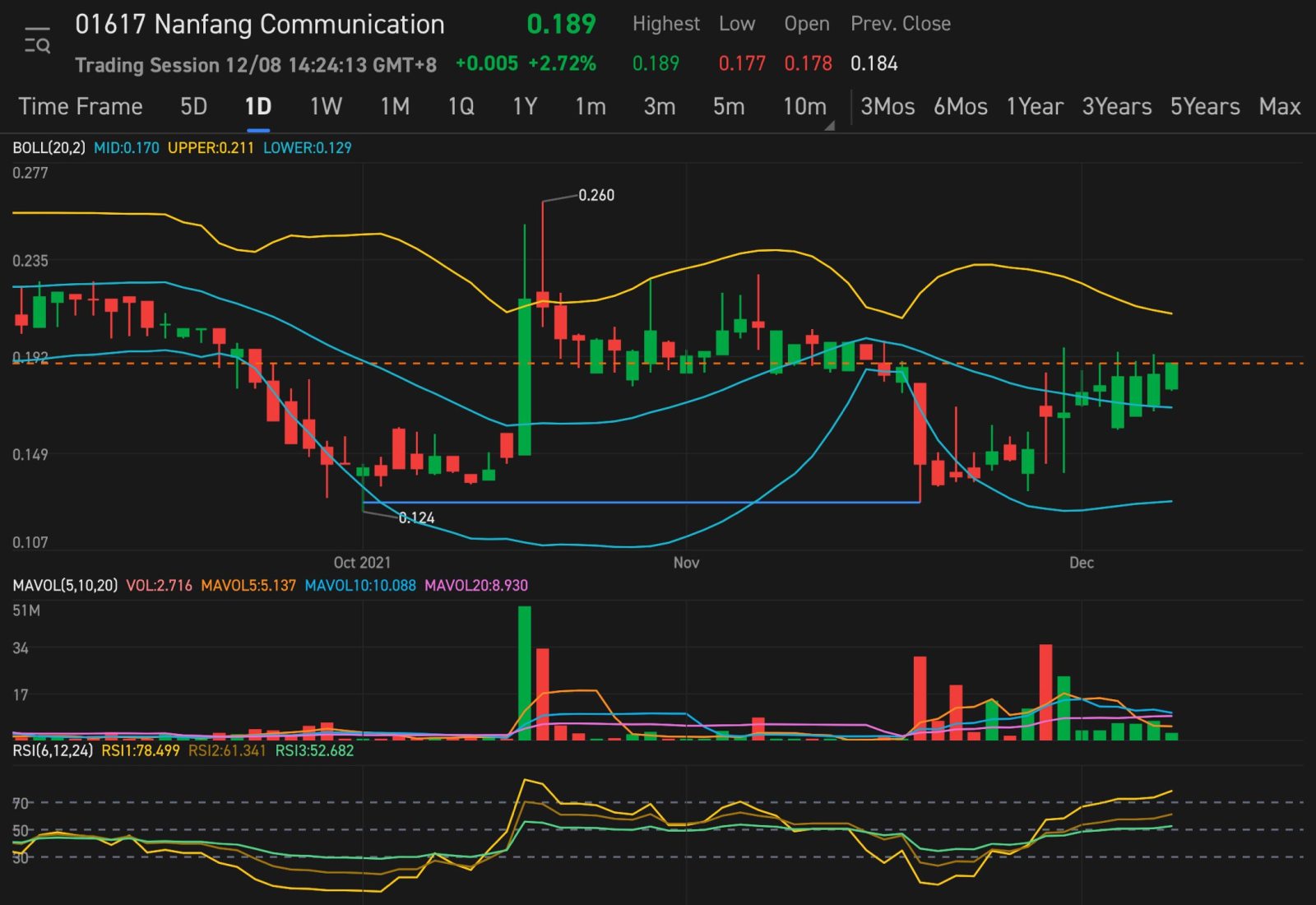Click the Nov date axis label

(x=686, y=564)
